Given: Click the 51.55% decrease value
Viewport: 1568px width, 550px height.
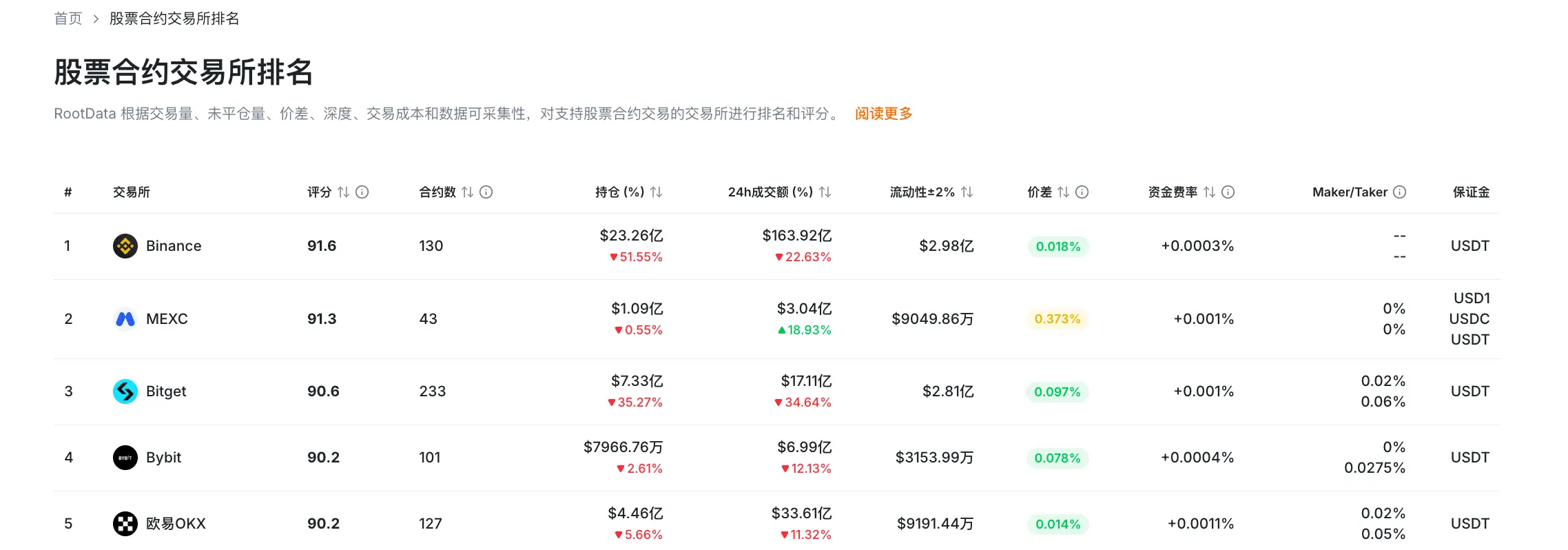Looking at the screenshot, I should 636,257.
